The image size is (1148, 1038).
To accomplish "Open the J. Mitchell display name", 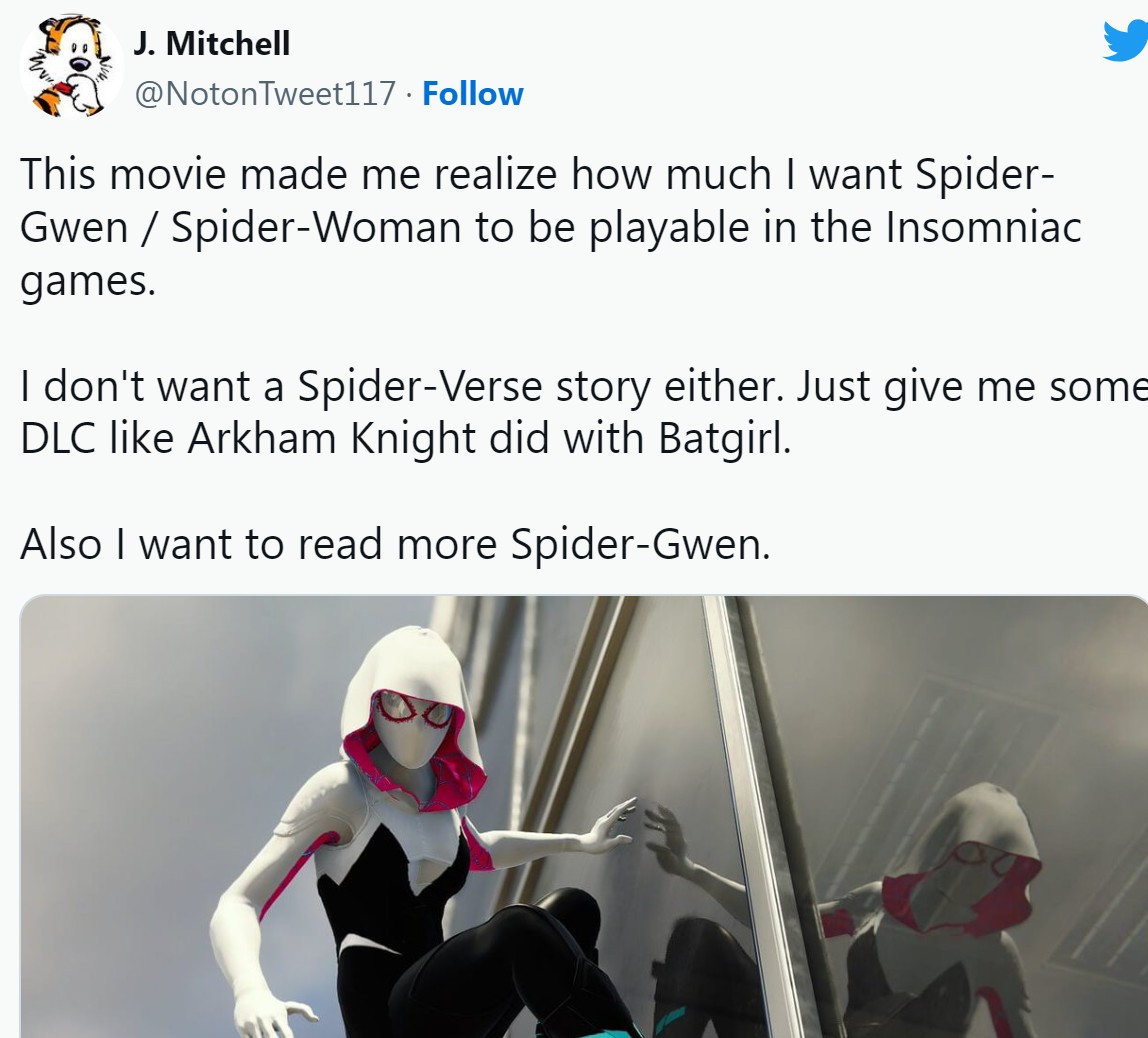I will click(x=212, y=43).
